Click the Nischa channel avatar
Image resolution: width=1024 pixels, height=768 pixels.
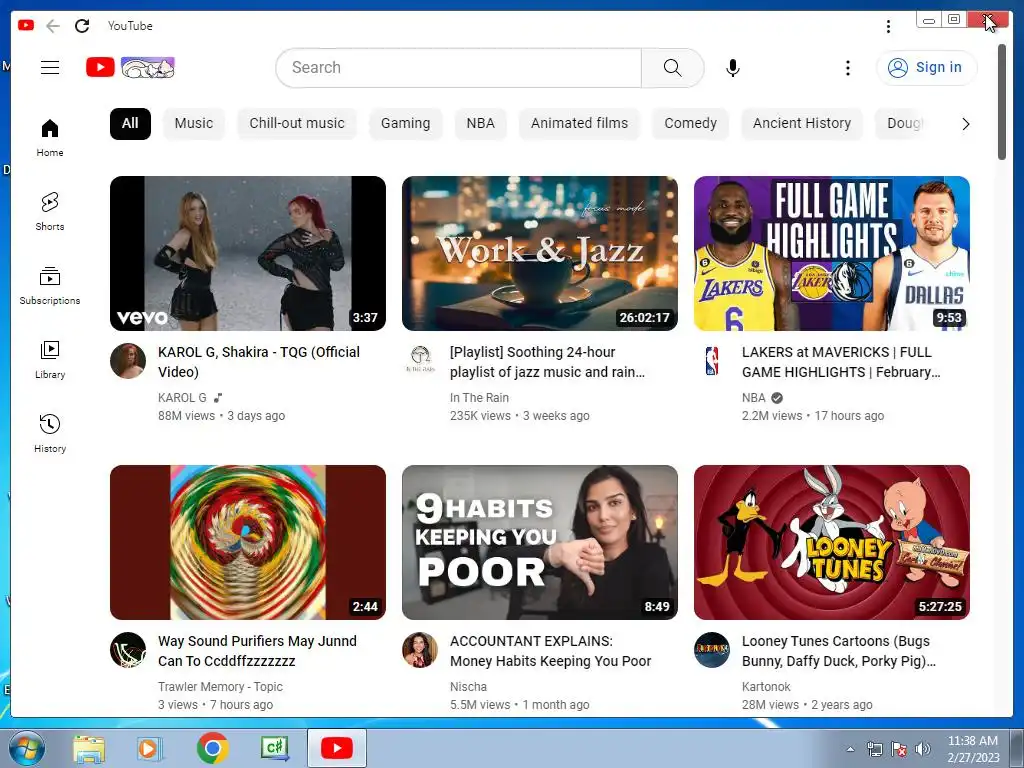420,650
